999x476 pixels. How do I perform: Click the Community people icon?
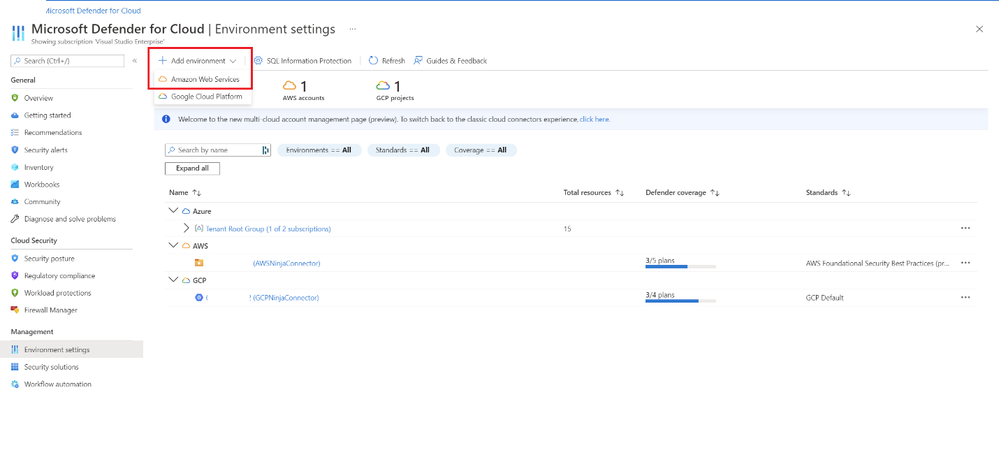(15, 201)
